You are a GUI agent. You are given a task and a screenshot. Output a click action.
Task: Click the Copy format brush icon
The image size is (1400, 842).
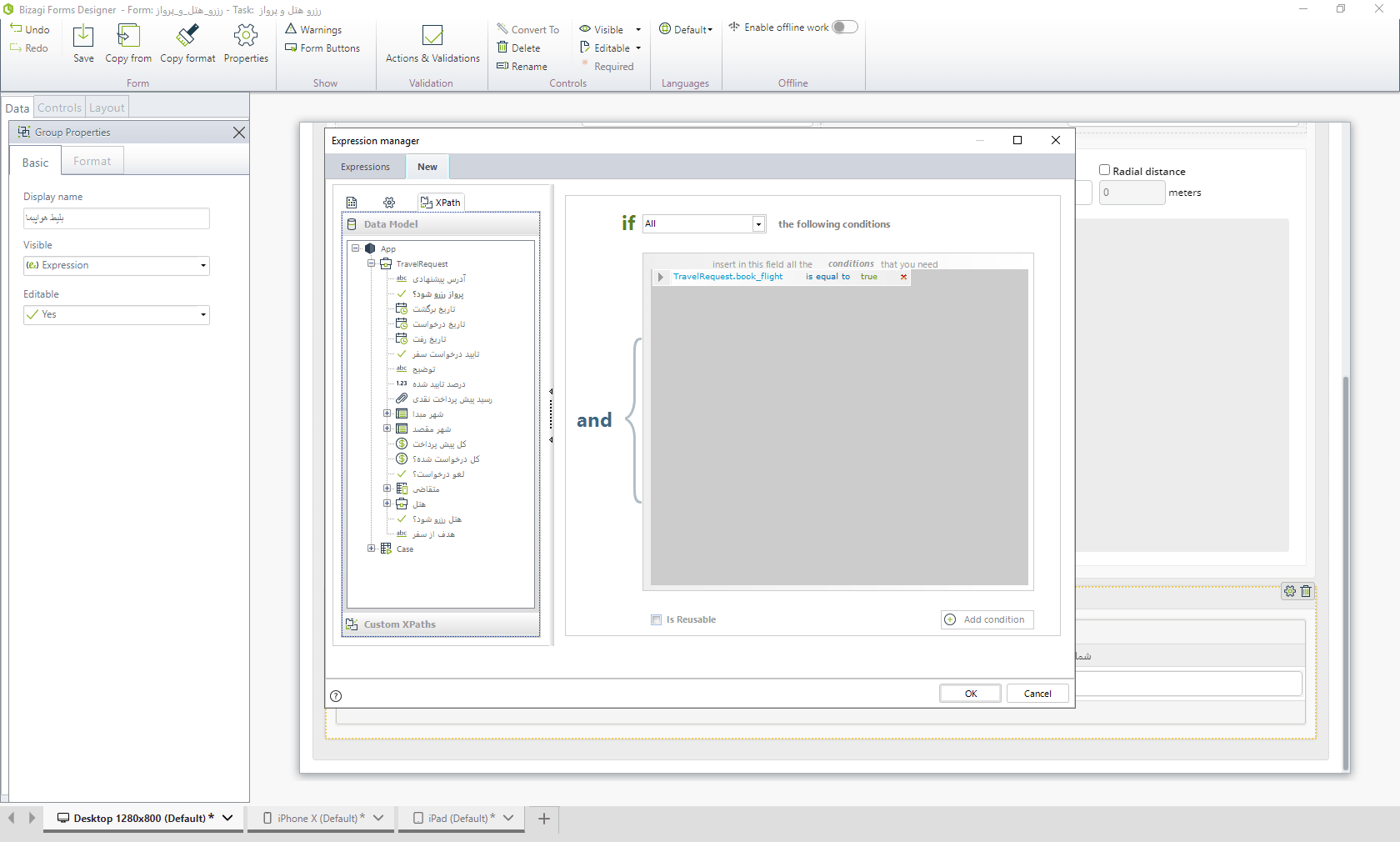pos(187,36)
